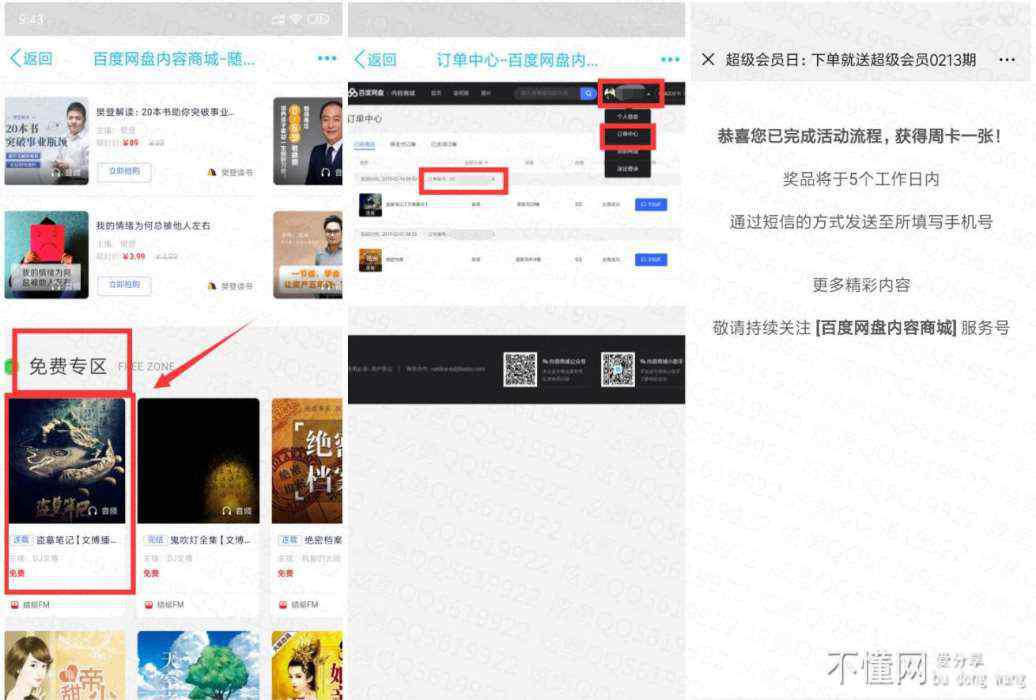Tap the 免费 price label under 鬼吹灯全集

click(151, 573)
